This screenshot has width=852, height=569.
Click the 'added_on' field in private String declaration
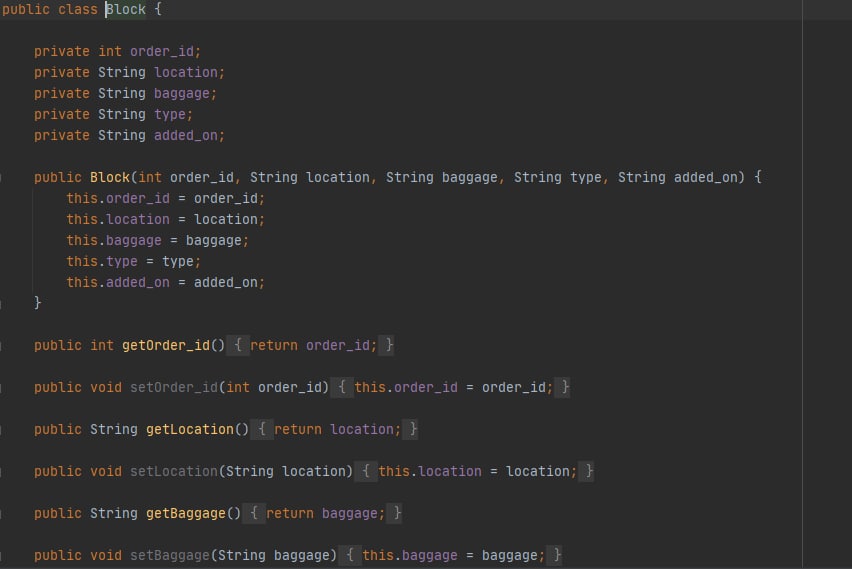[x=186, y=136]
